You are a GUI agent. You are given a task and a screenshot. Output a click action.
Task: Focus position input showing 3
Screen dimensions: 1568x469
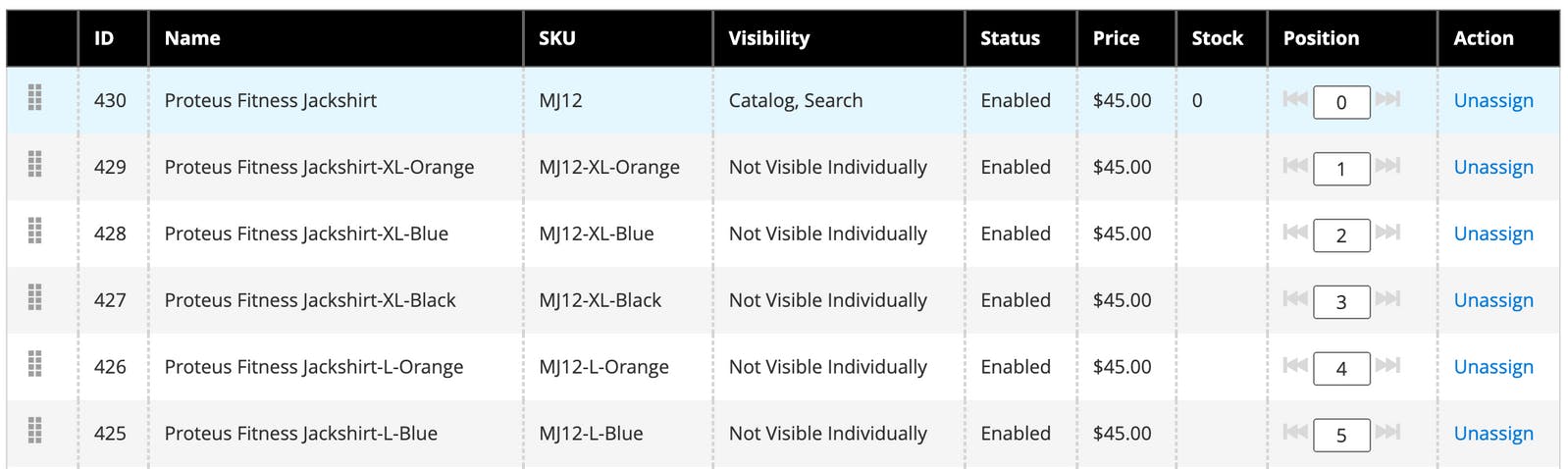(x=1341, y=302)
